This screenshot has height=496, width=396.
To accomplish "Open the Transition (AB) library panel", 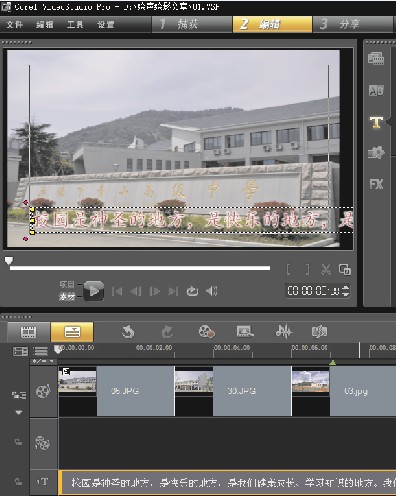I will pyautogui.click(x=376, y=90).
